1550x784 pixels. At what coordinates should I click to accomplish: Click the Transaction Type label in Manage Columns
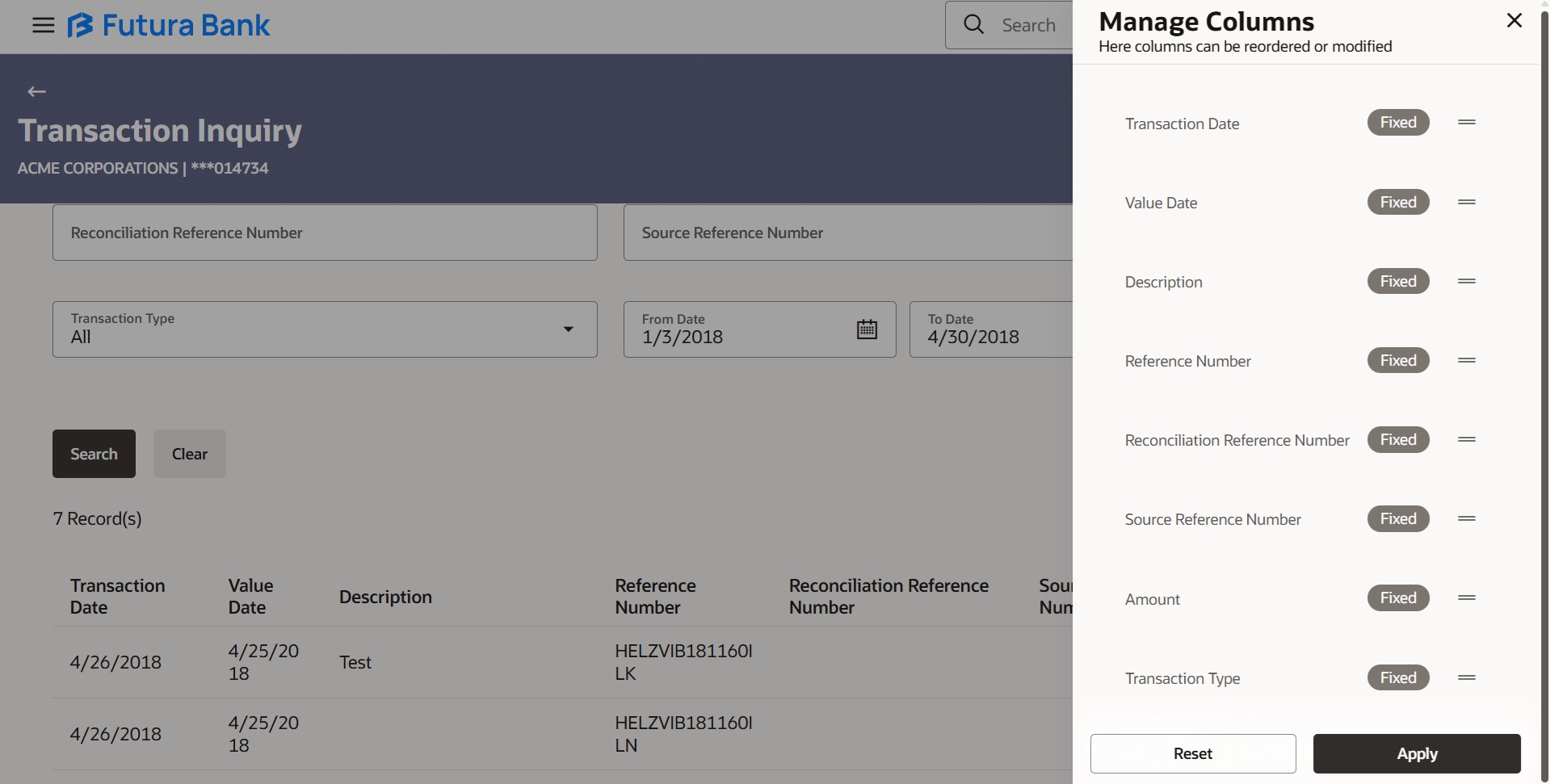[x=1182, y=678]
